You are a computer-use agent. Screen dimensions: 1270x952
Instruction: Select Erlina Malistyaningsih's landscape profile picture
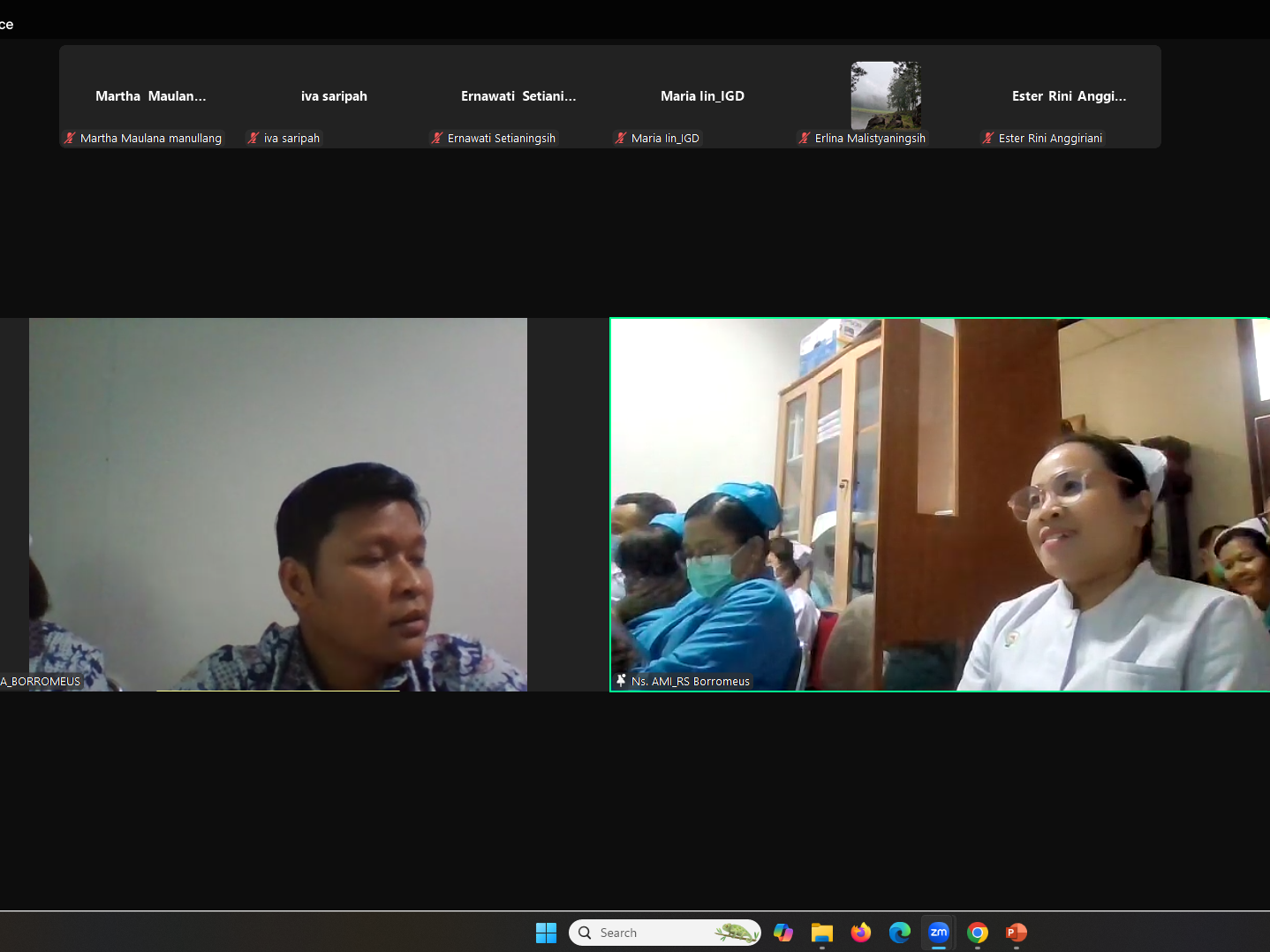coord(886,95)
